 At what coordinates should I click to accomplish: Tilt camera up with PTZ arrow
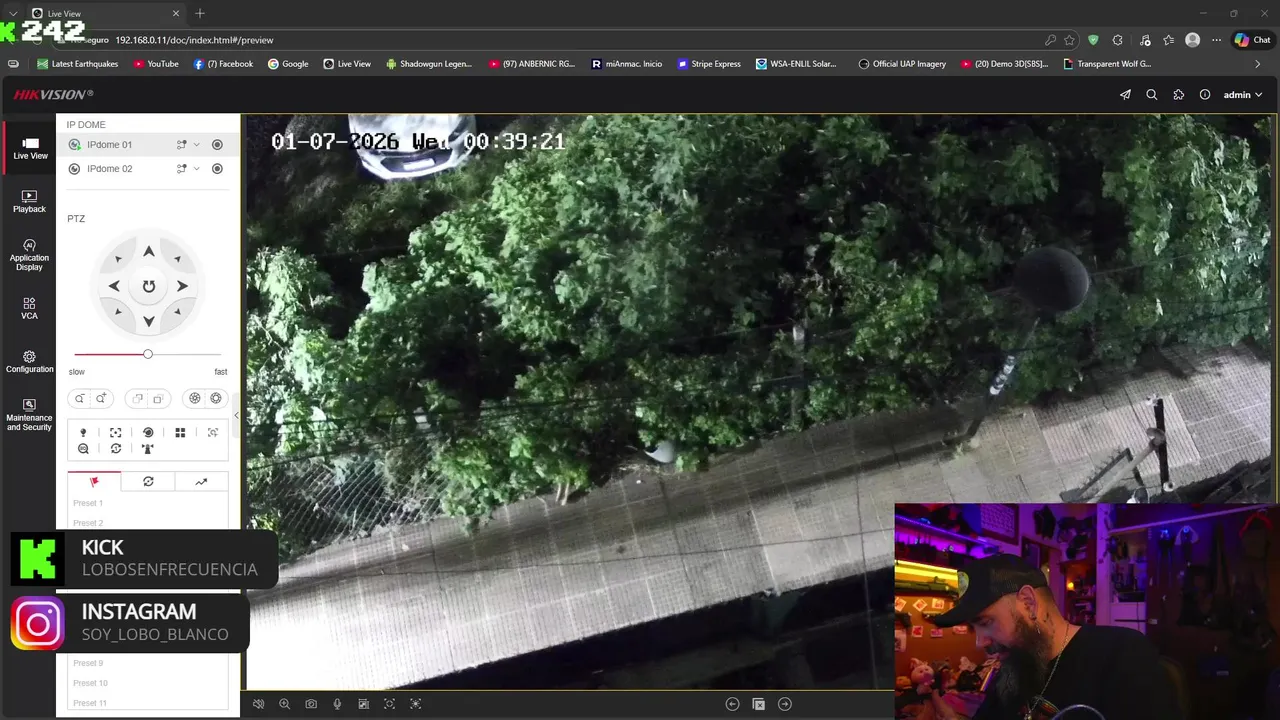pyautogui.click(x=148, y=252)
